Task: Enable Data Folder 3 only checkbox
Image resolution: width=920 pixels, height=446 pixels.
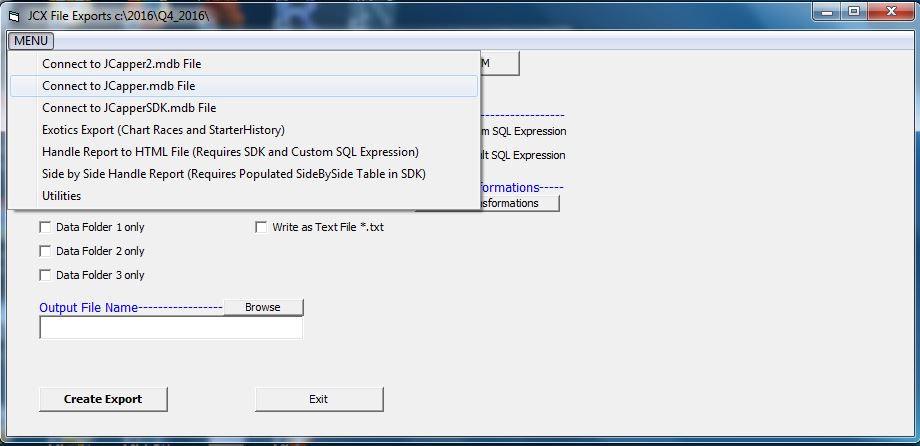Action: (45, 275)
